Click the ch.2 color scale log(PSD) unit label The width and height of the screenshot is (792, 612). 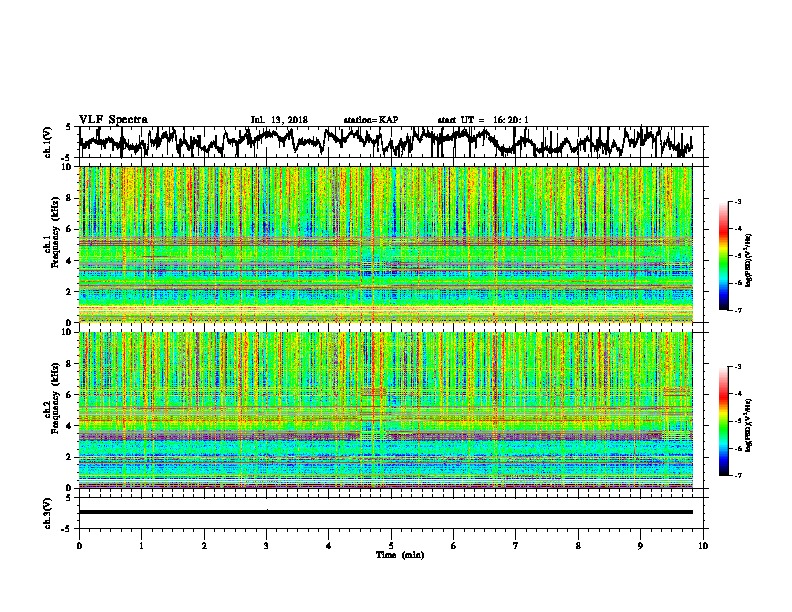[x=750, y=425]
